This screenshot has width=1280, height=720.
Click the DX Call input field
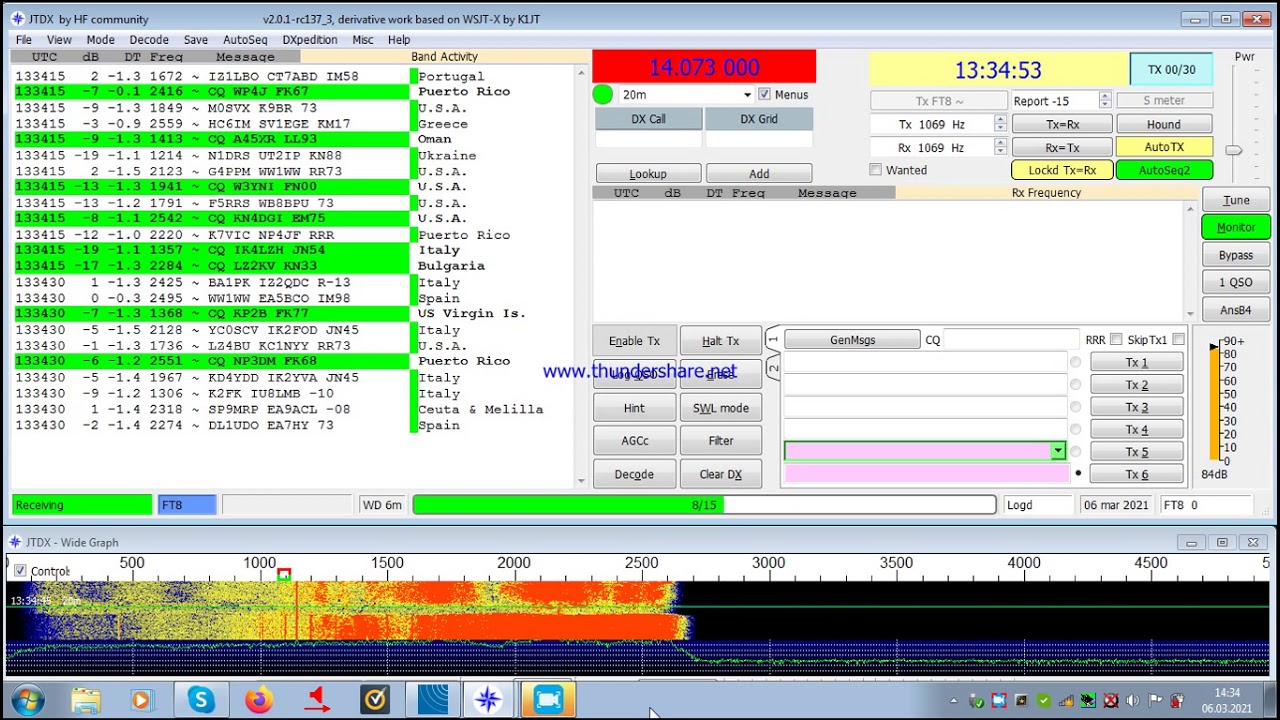(x=648, y=140)
